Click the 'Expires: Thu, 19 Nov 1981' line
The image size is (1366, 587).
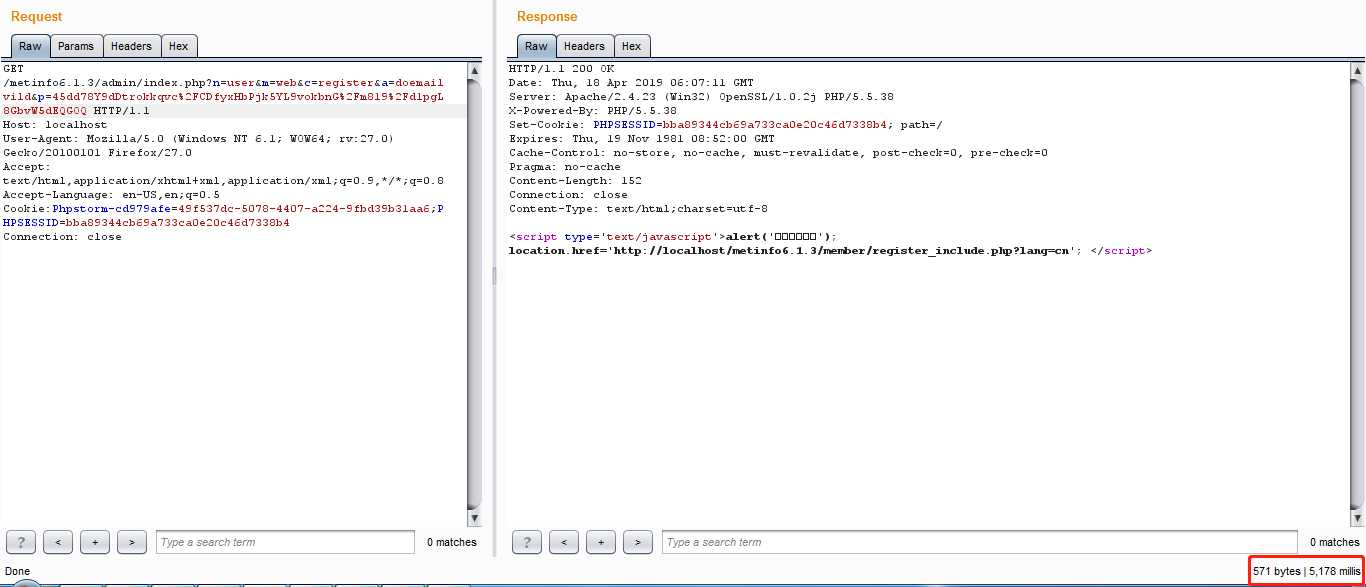[642, 139]
